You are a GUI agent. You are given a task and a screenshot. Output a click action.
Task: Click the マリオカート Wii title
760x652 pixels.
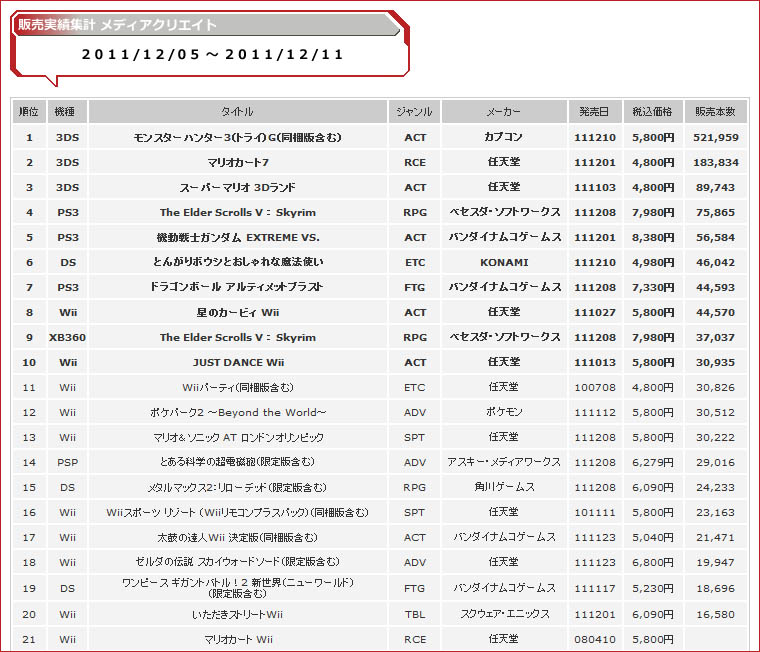point(238,639)
